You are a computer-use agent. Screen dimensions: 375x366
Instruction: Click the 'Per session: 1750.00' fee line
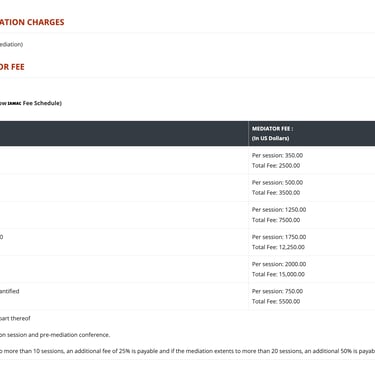coord(279,237)
